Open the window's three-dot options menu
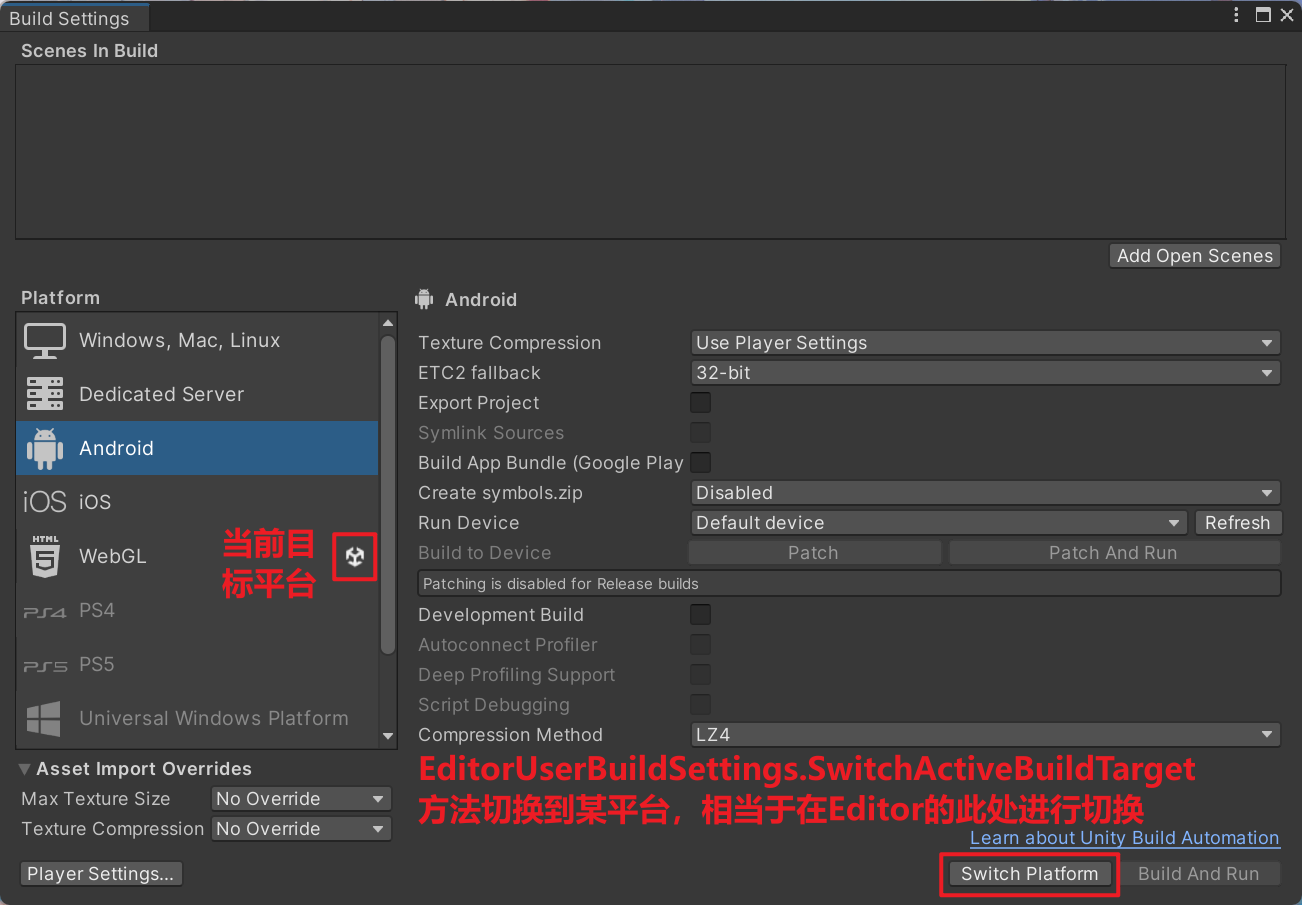1302x905 pixels. point(1237,15)
